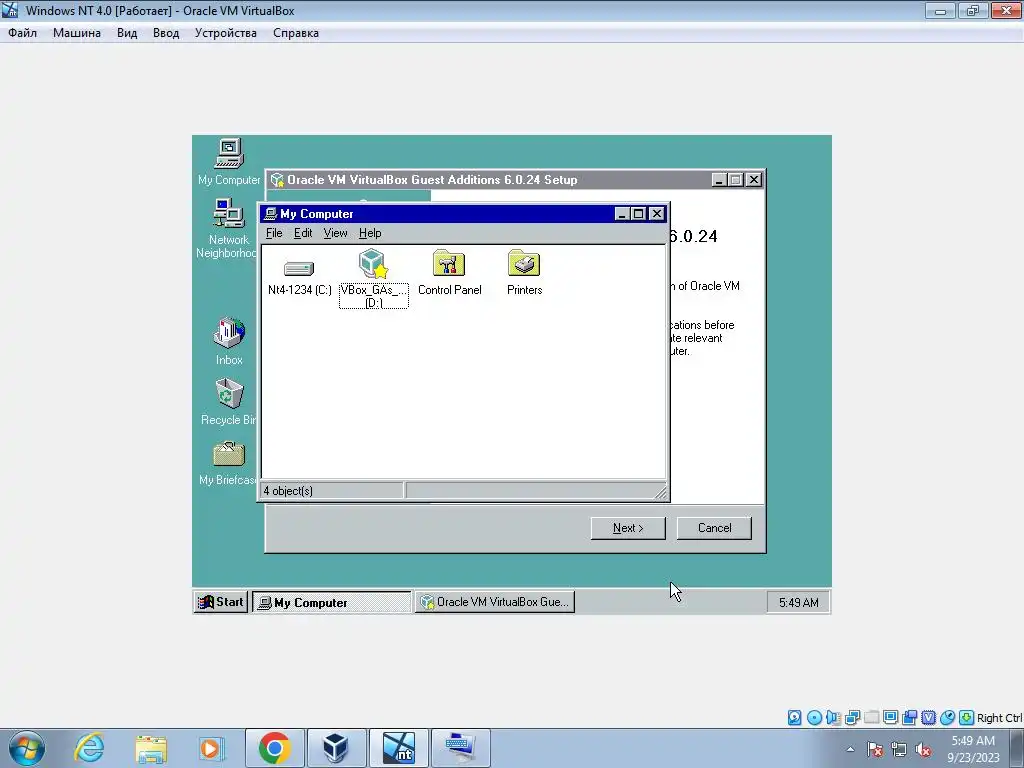Open Help menu in My Computer
This screenshot has height=768, width=1024.
(x=370, y=233)
